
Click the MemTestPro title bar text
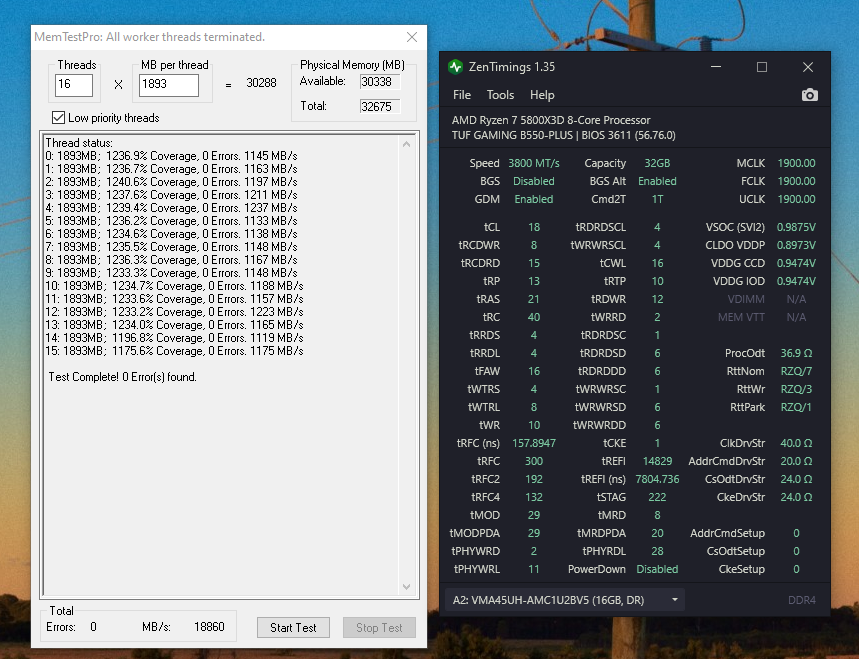tap(150, 37)
